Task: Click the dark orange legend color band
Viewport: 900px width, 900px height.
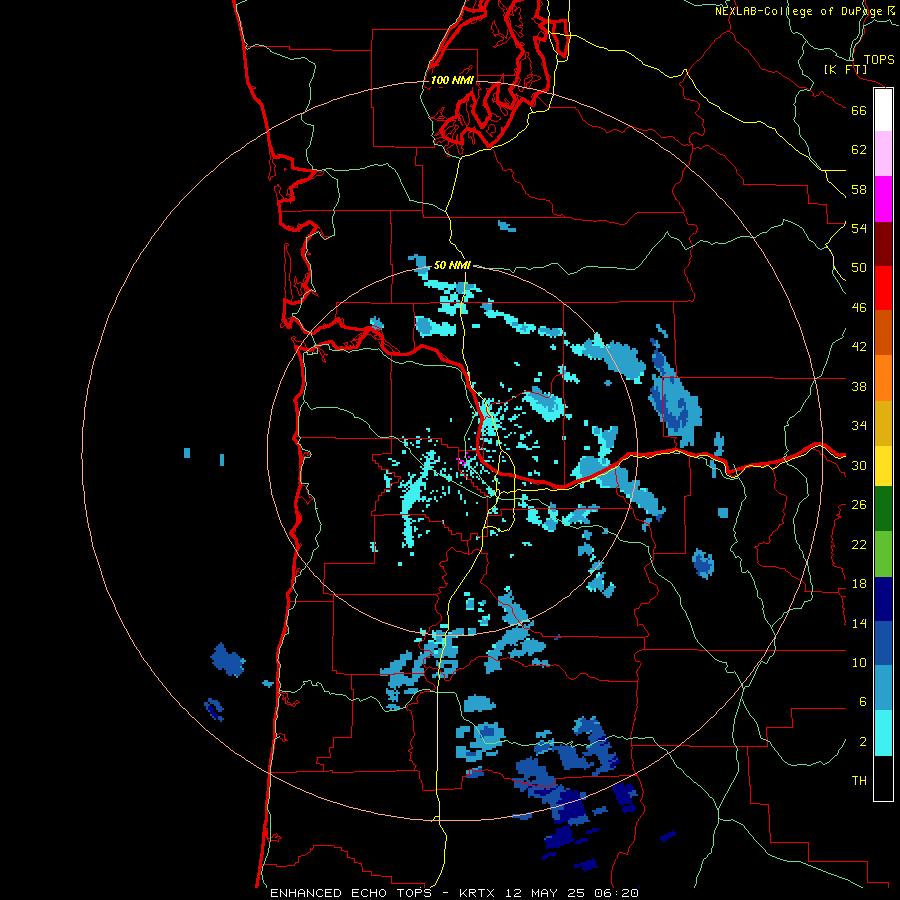Action: [883, 332]
